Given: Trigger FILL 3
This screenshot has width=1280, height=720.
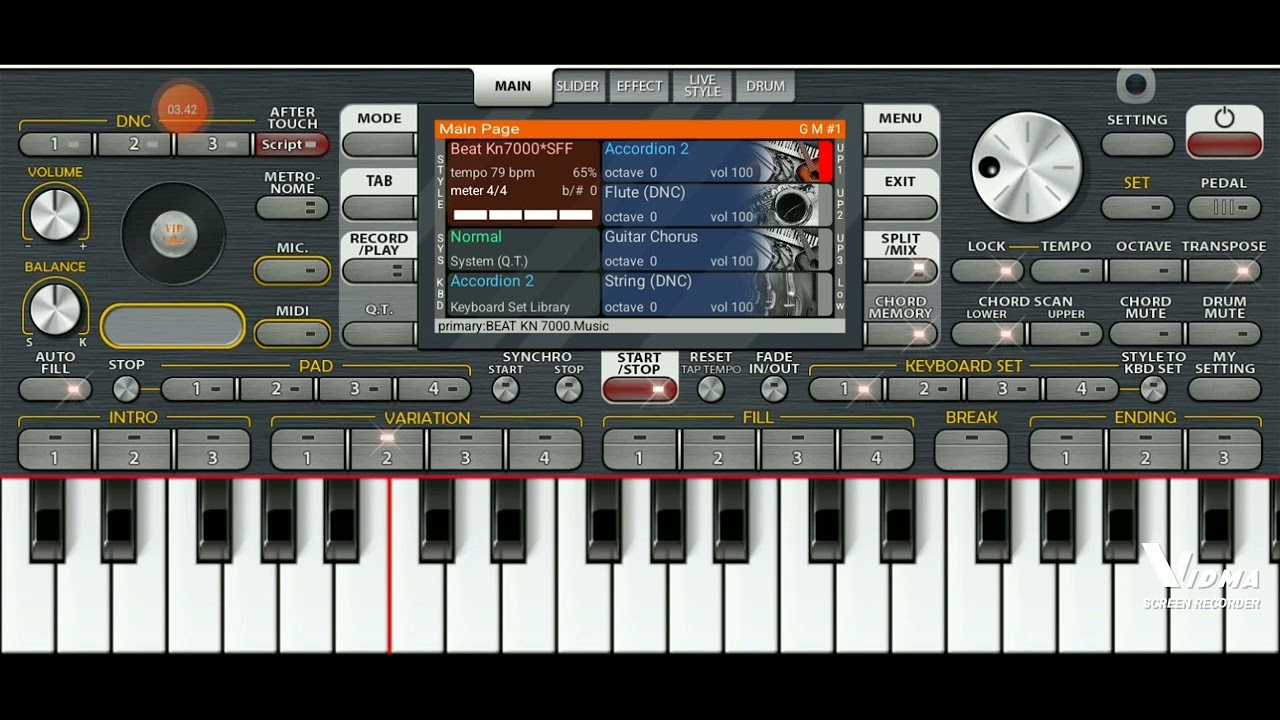Looking at the screenshot, I should [x=798, y=450].
